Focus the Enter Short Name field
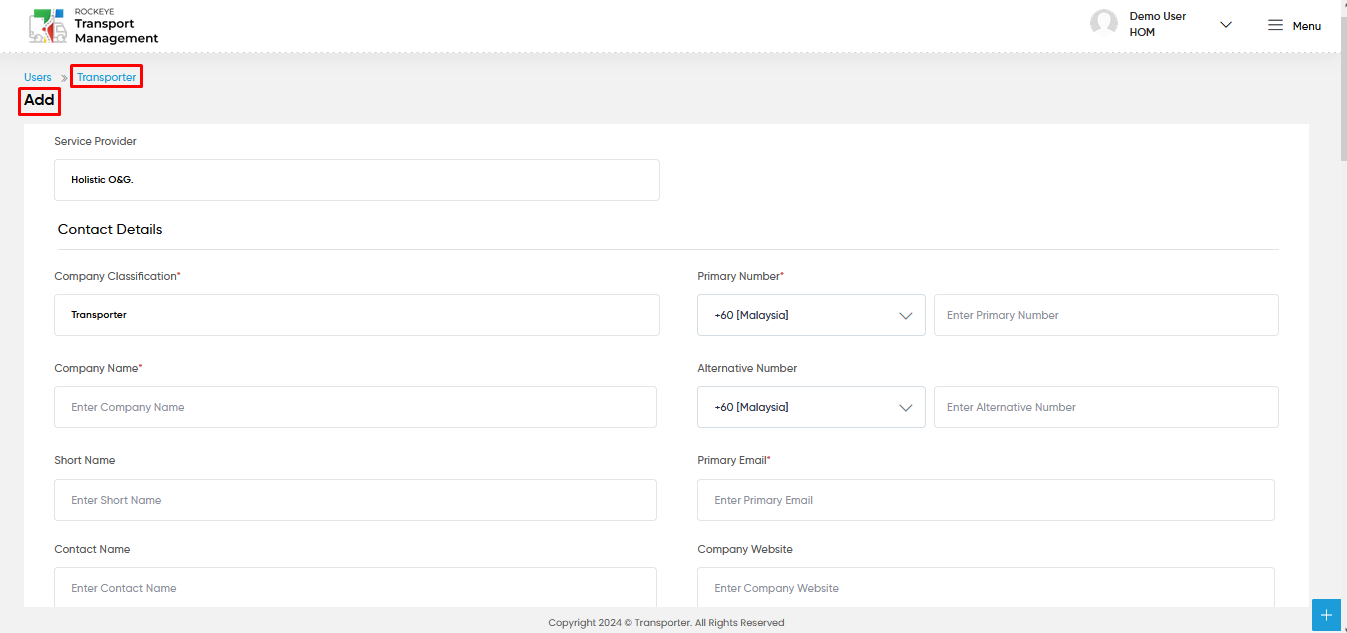 tap(355, 500)
